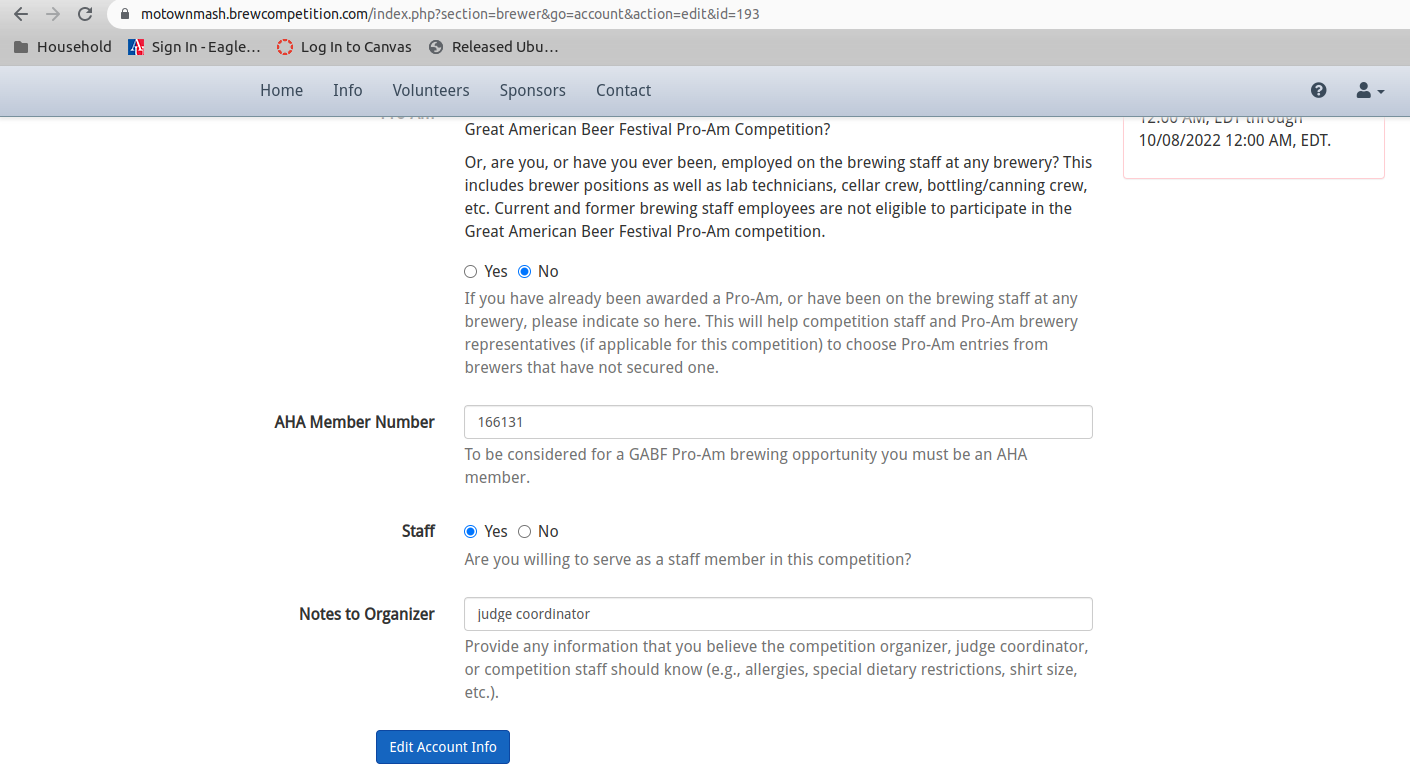The width and height of the screenshot is (1410, 777).
Task: Select No for the Staff question
Action: tap(524, 531)
